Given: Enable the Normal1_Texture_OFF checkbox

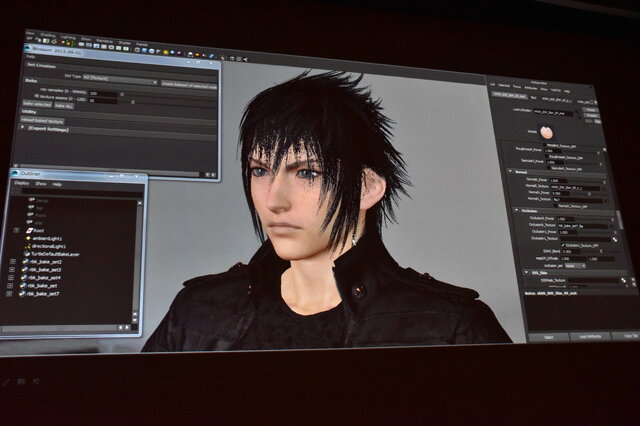Looking at the screenshot, I should 556,206.
